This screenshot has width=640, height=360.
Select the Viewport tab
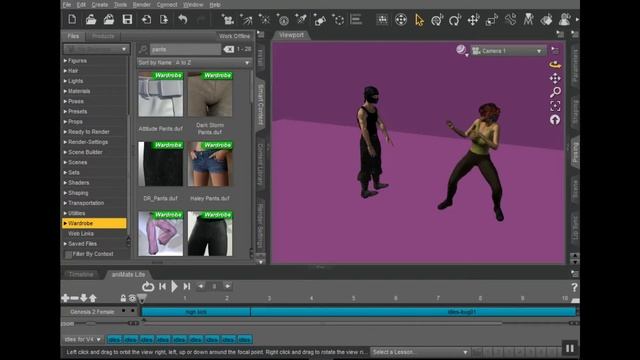coord(291,35)
